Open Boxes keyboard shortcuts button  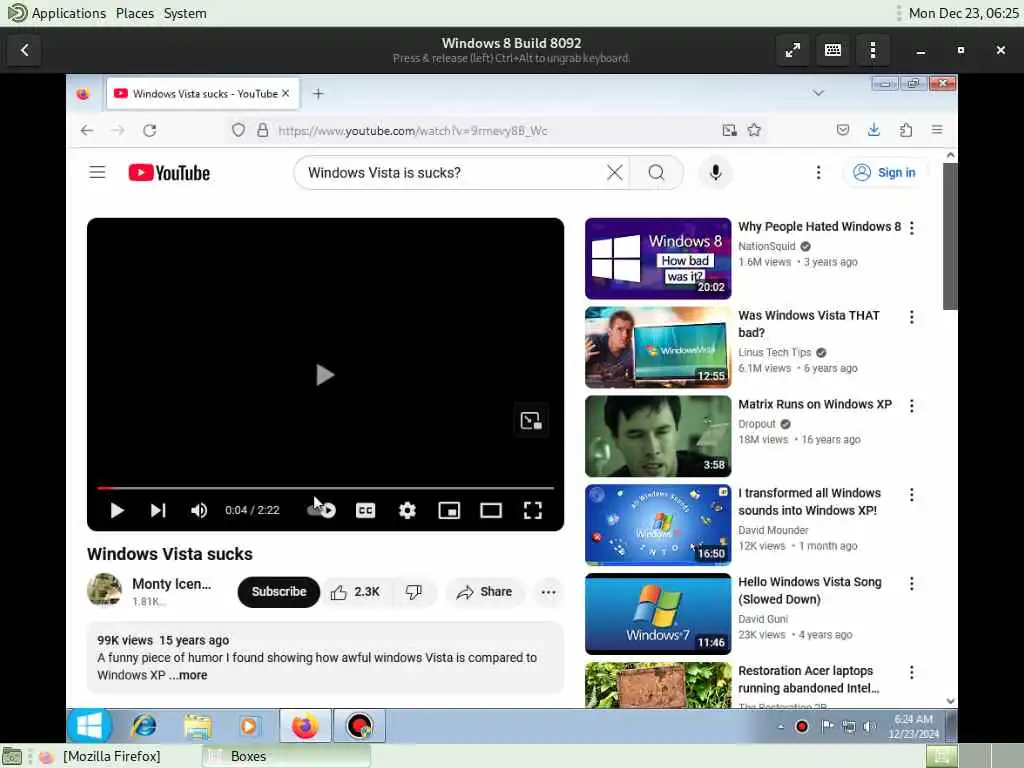click(x=833, y=50)
